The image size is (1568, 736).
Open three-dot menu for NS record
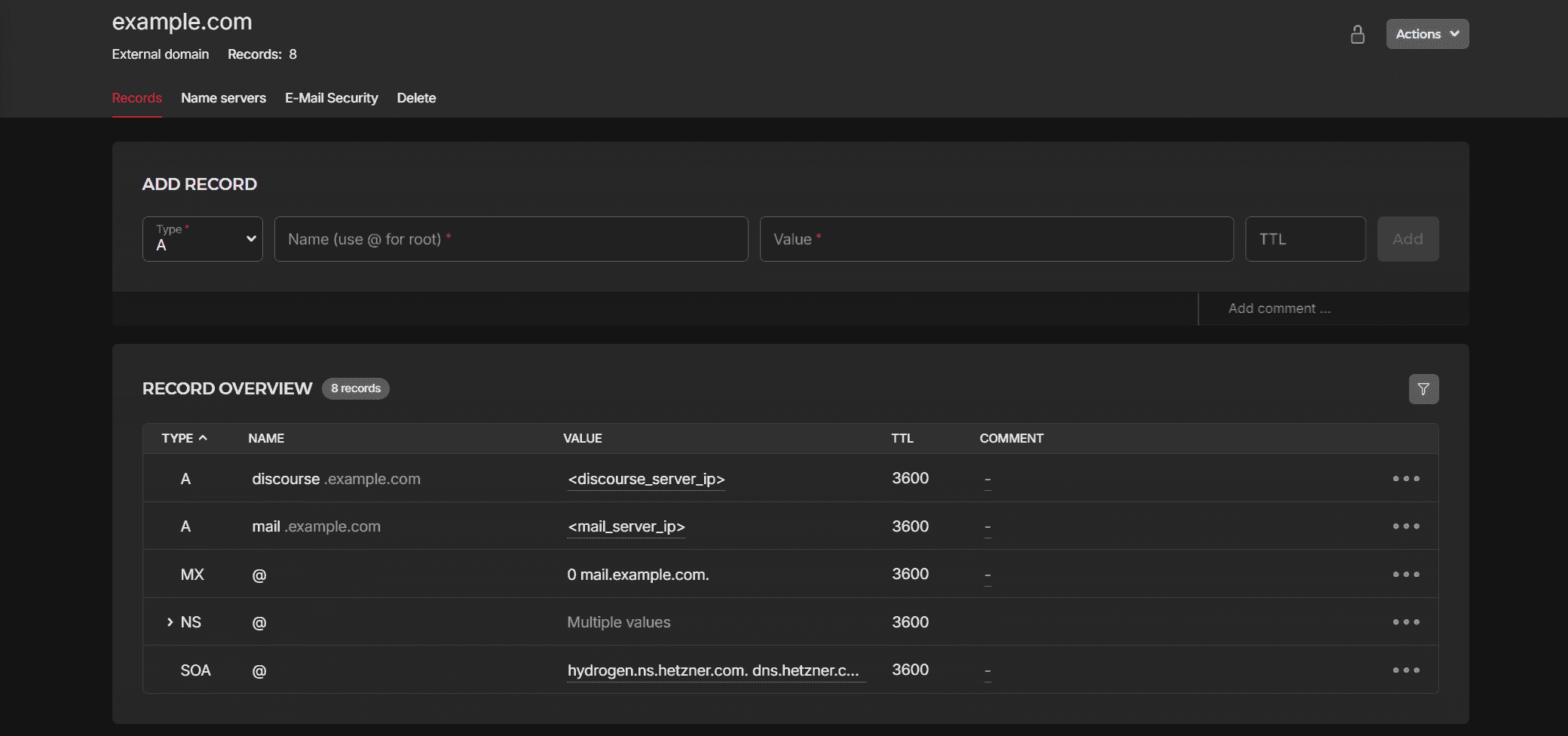coord(1406,622)
